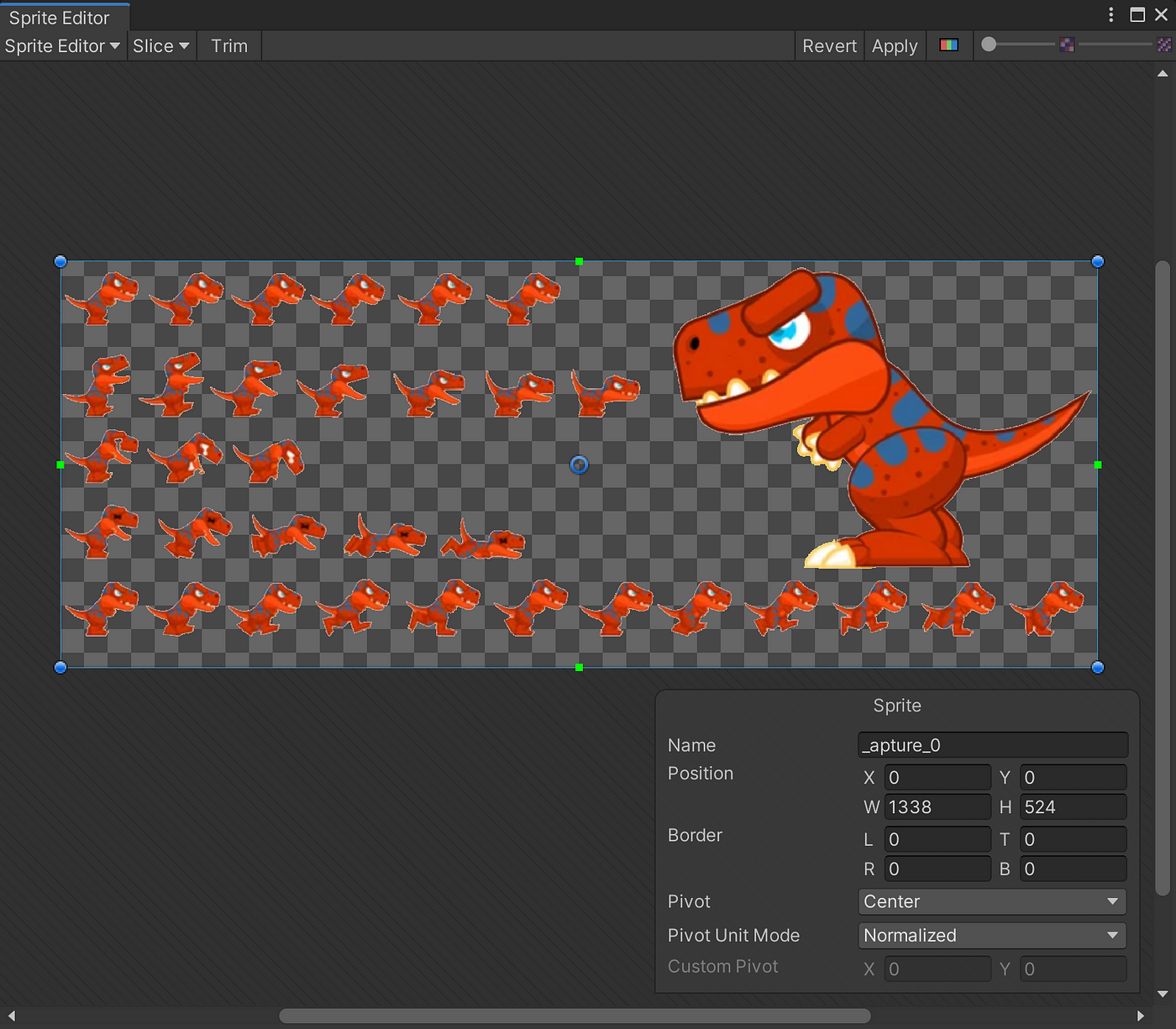Click the down arrow of the vertical scrollbar

tap(1163, 994)
